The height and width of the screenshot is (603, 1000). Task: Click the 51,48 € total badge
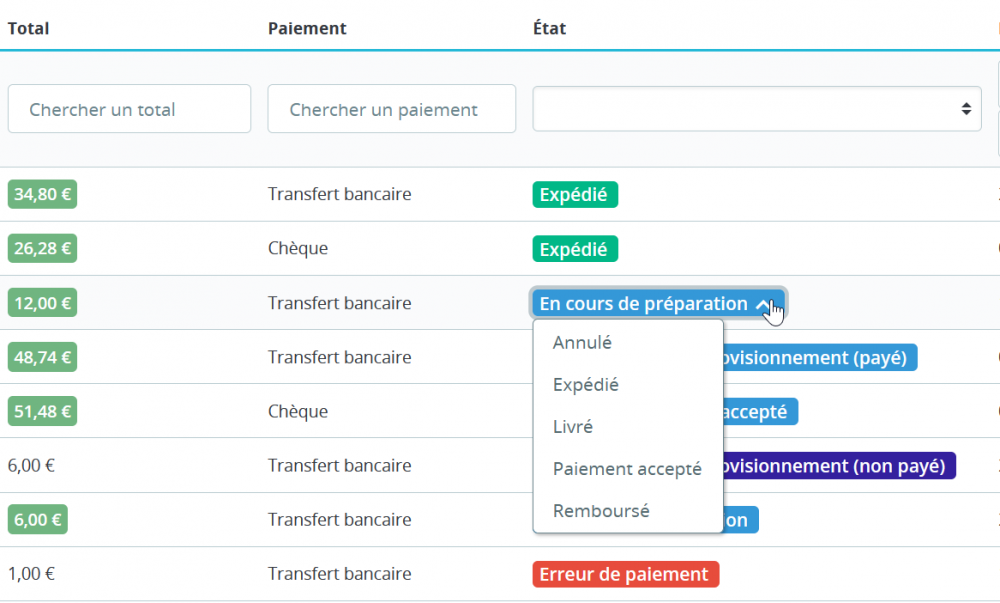(42, 411)
